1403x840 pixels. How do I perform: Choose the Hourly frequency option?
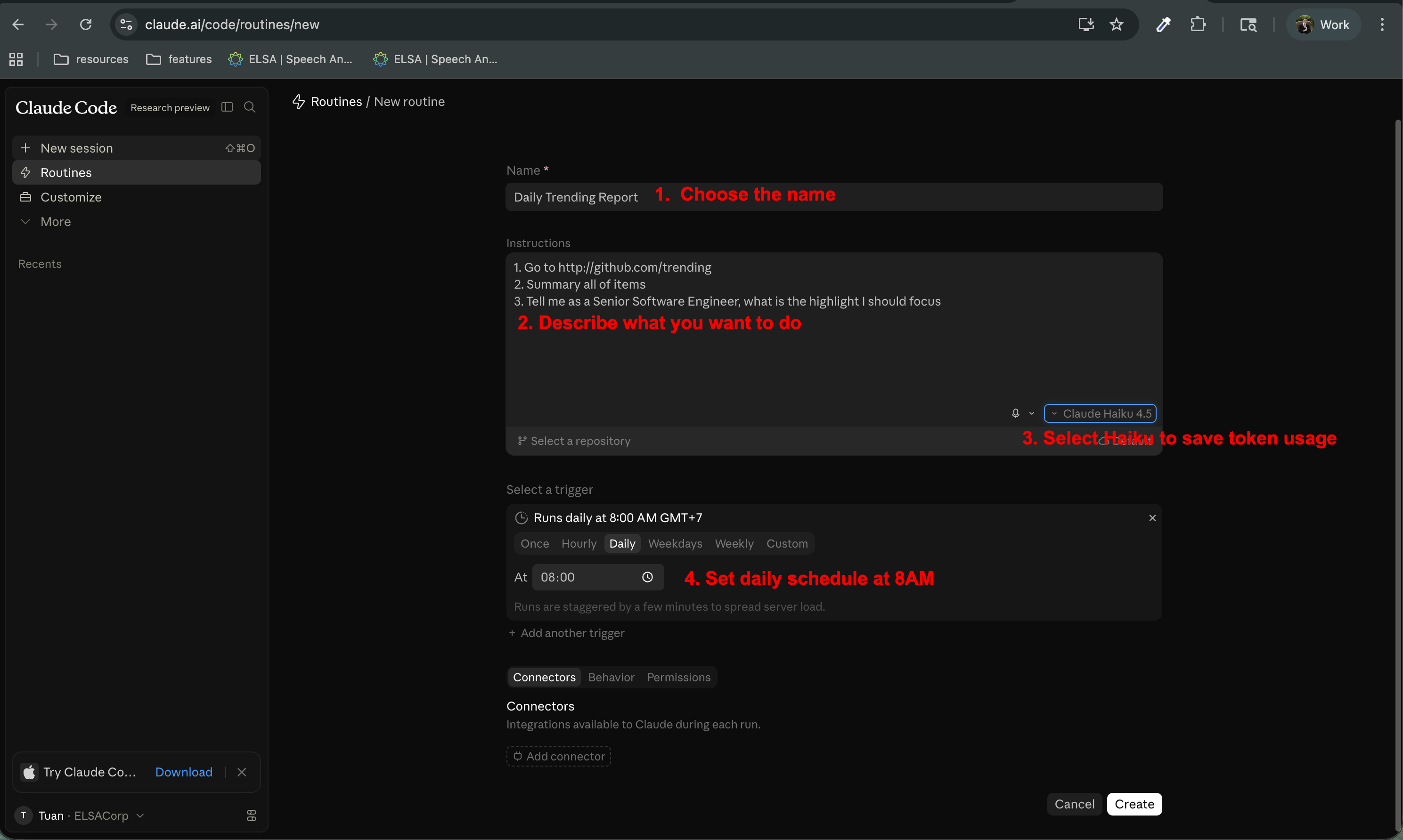[x=579, y=543]
